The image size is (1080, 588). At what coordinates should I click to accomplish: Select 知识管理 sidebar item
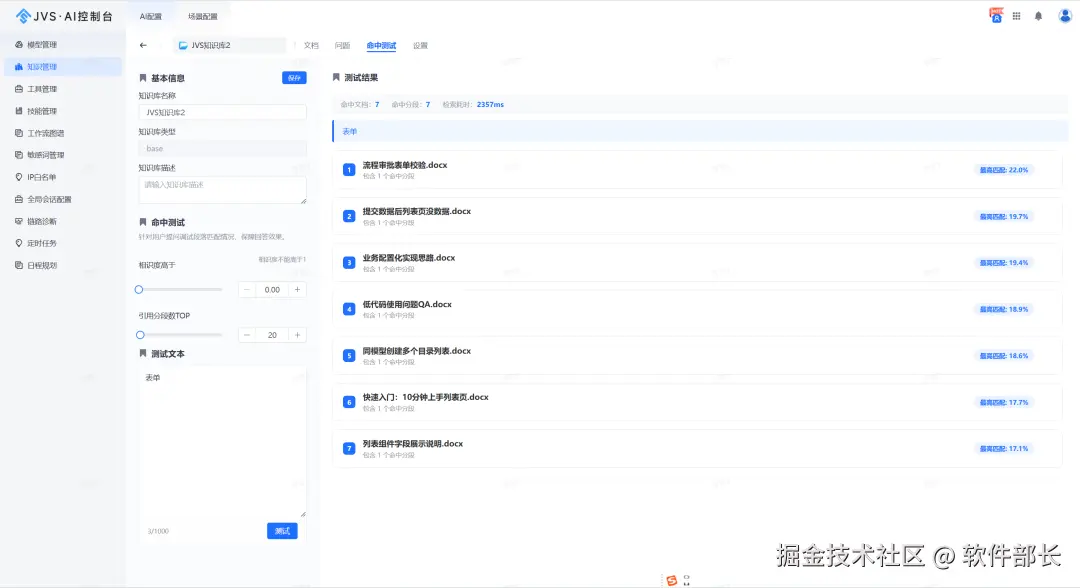point(62,67)
